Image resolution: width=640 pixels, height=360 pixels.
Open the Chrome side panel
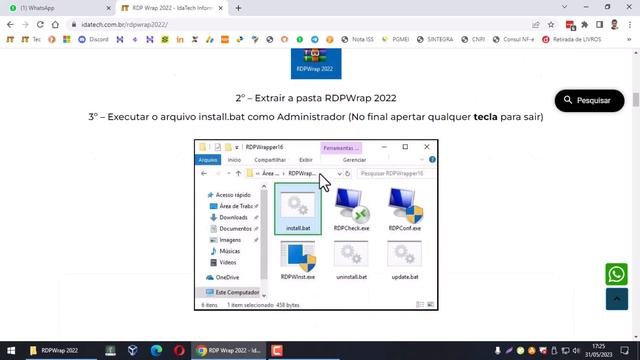tap(599, 24)
